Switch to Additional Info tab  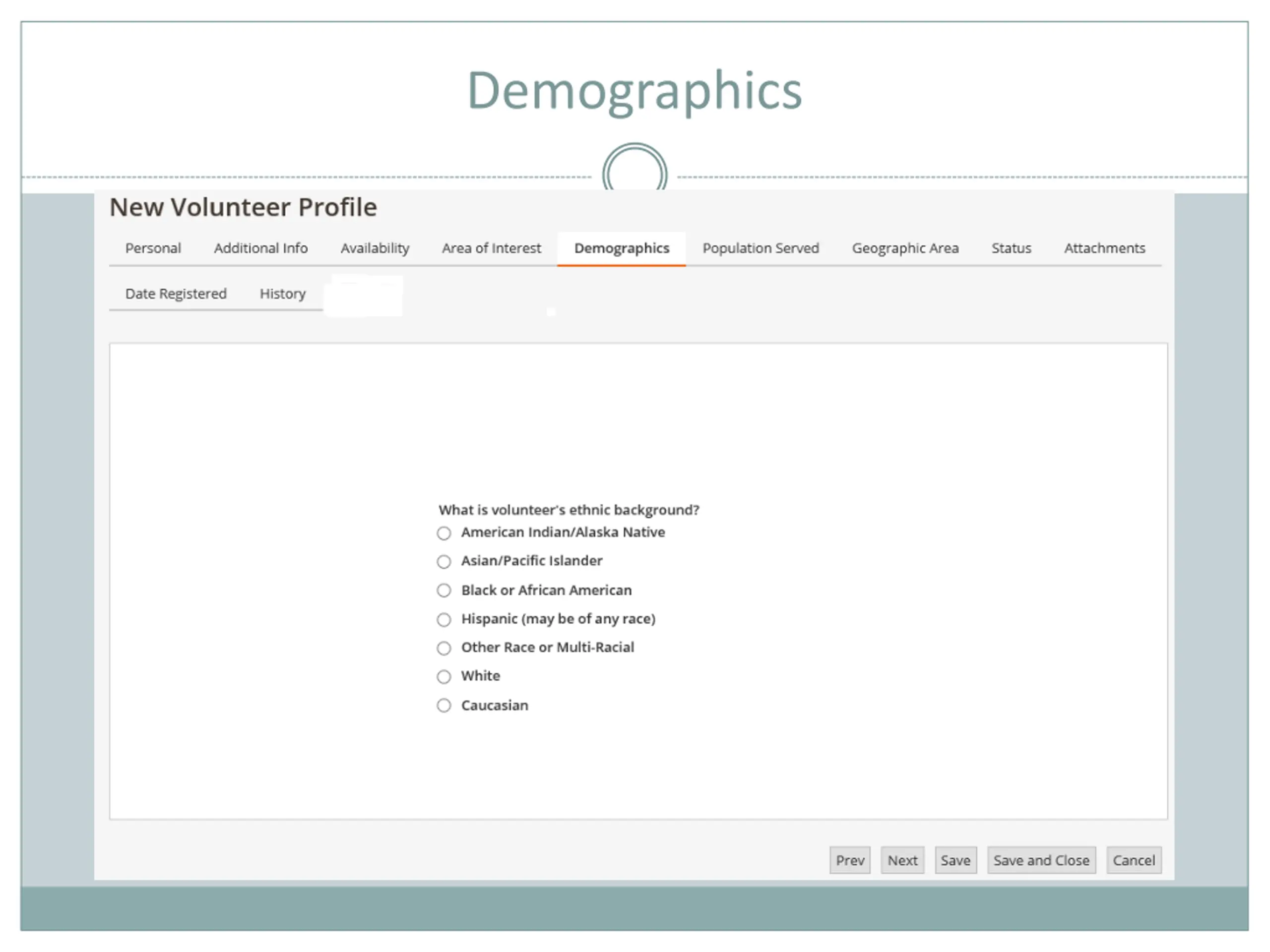click(260, 248)
